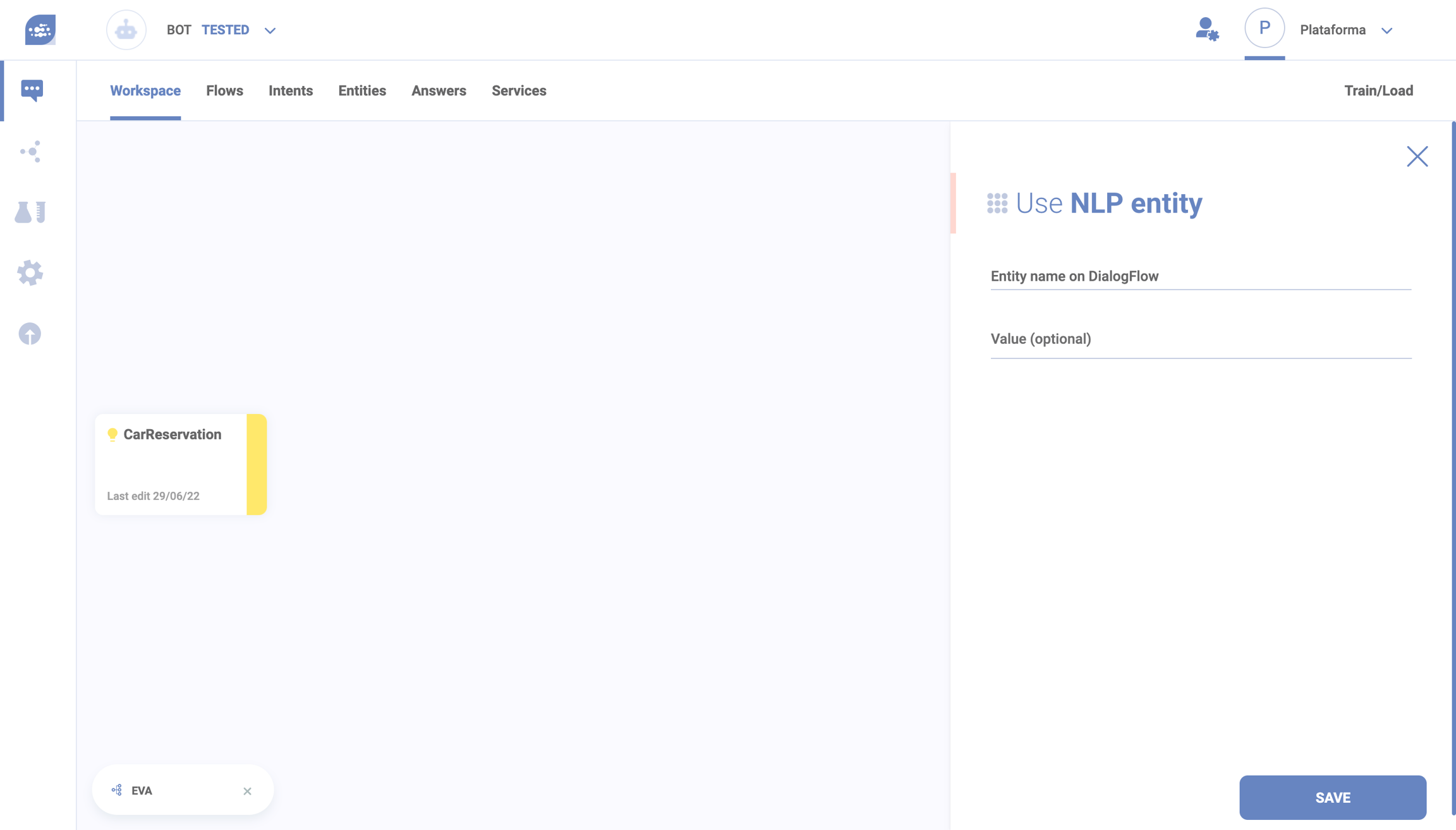Screen dimensions: 1456x830
Task: Close the Use NLP entity panel
Action: pyautogui.click(x=1417, y=156)
